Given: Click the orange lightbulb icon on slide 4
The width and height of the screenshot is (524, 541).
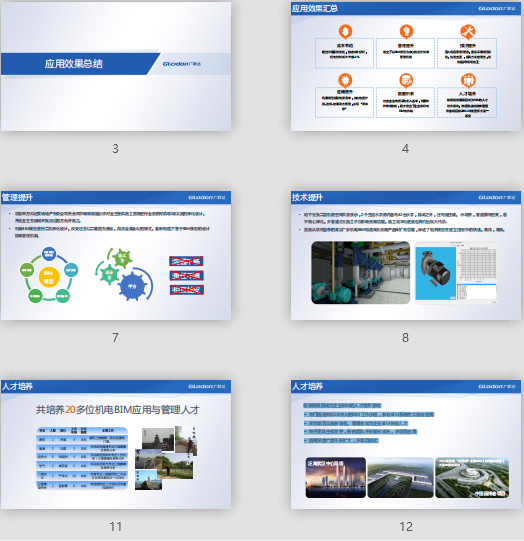Looking at the screenshot, I should coord(406,31).
